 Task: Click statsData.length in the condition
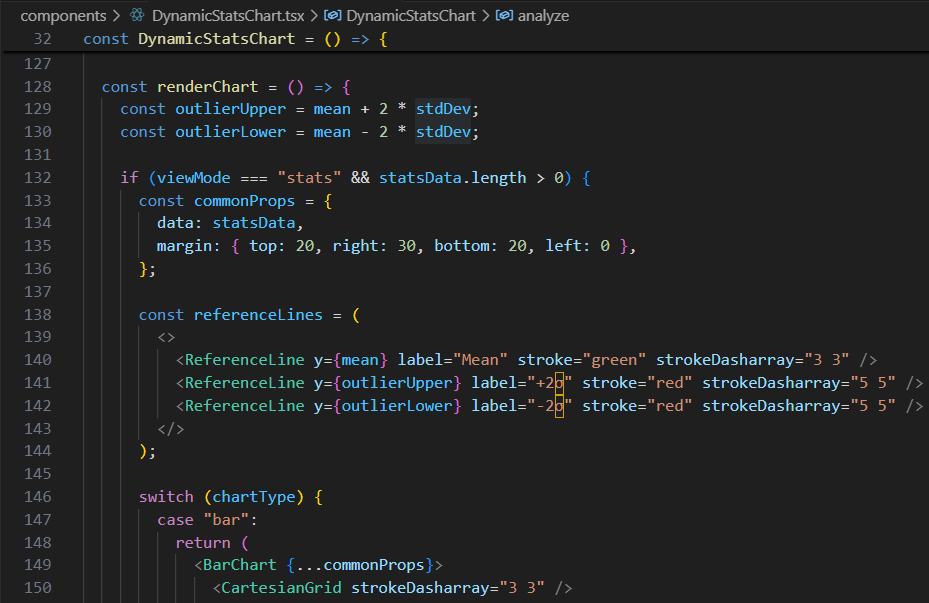click(x=453, y=178)
